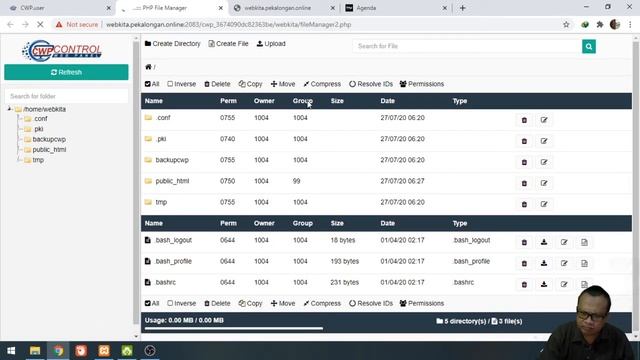This screenshot has height=360, width=640.
Task: Click Upload
Action: tap(271, 44)
